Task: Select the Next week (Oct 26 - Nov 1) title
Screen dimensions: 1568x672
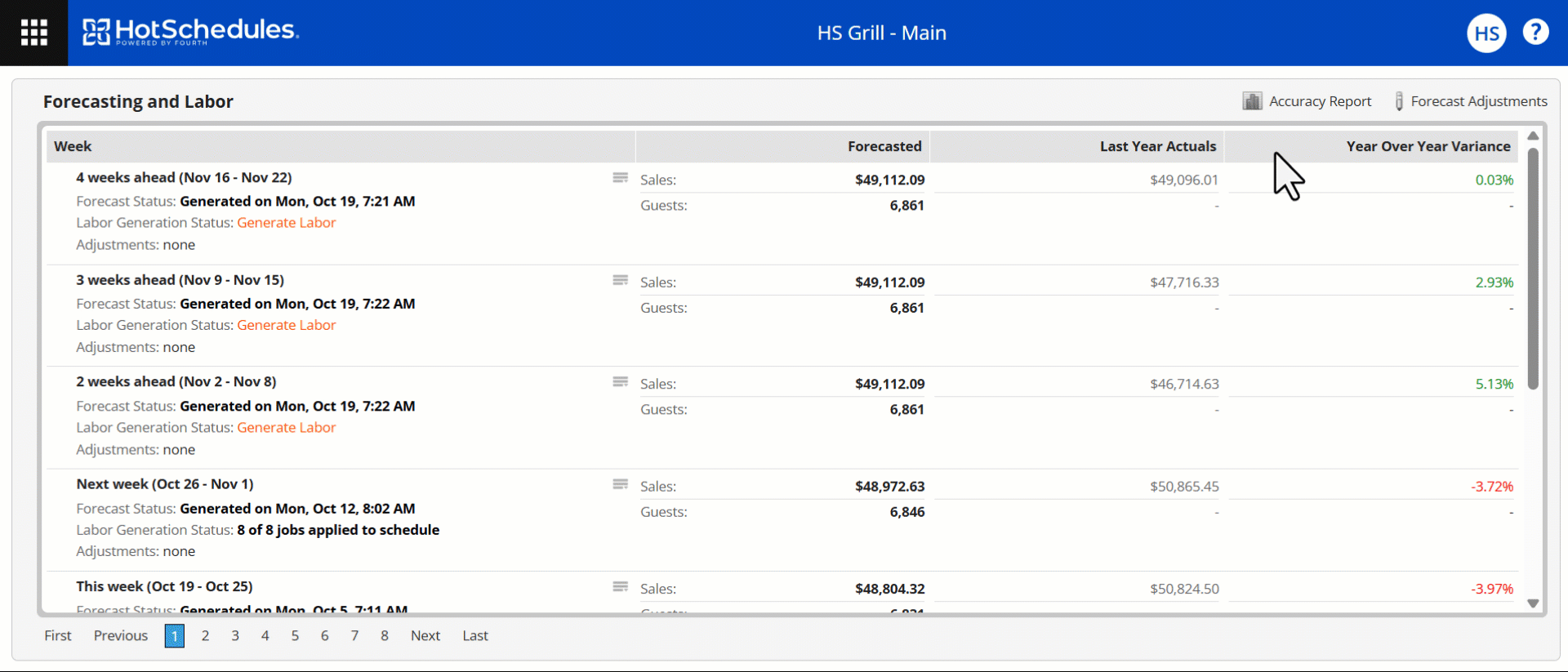Action: 165,484
